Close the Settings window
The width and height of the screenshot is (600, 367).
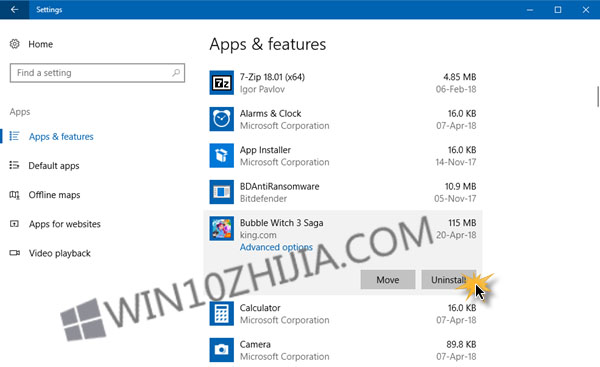(x=586, y=10)
